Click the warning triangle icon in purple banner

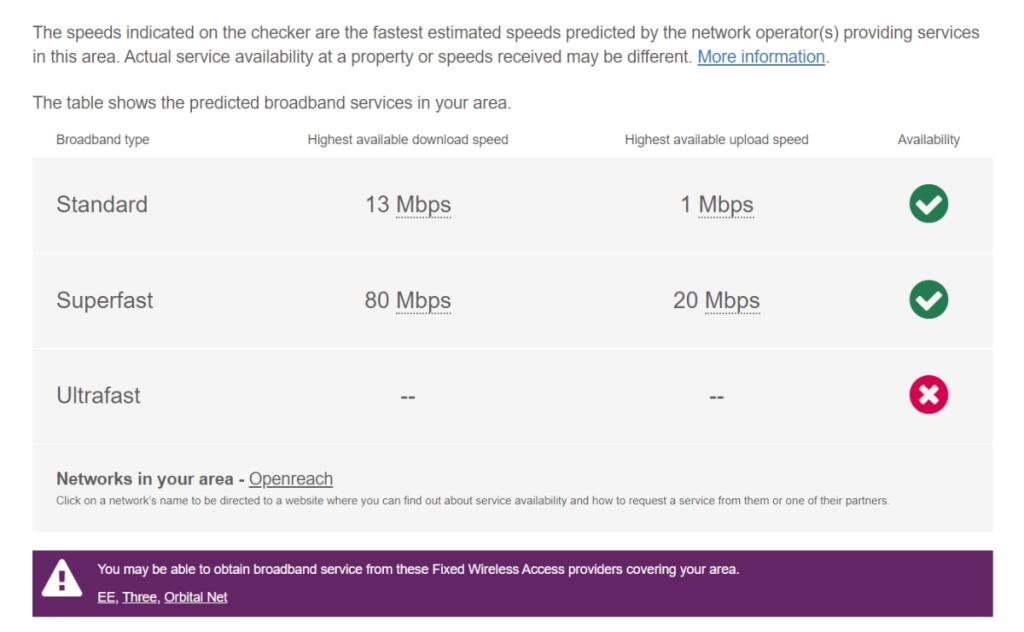coord(62,578)
